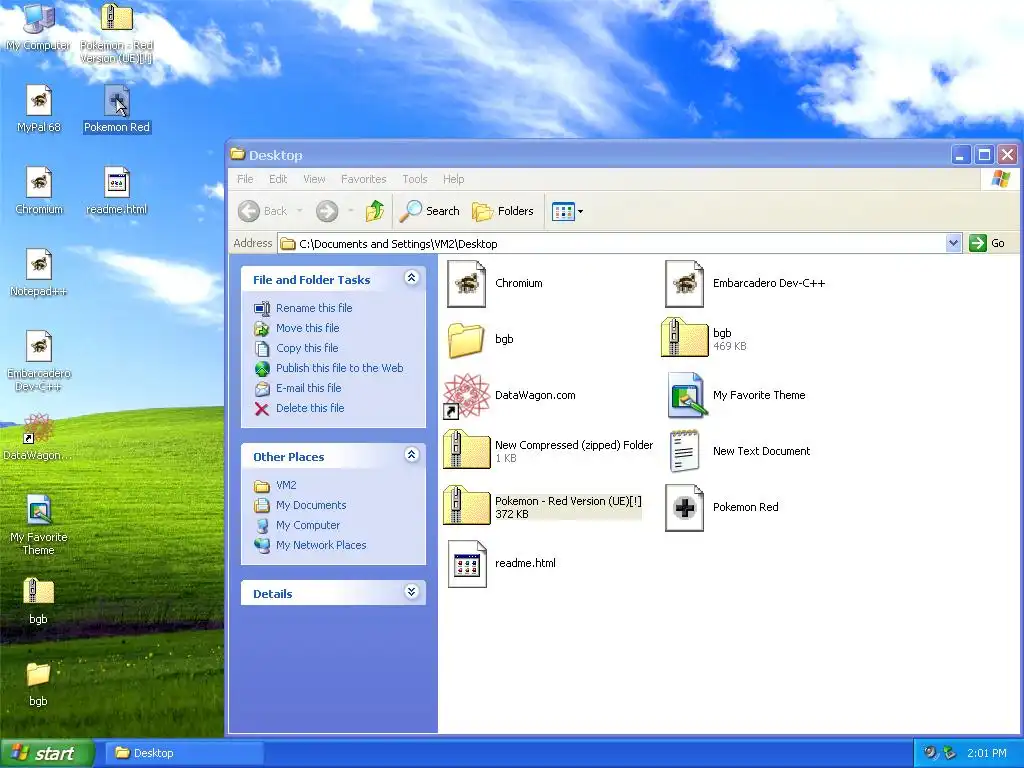
Task: Click the Start button
Action: pyautogui.click(x=47, y=754)
